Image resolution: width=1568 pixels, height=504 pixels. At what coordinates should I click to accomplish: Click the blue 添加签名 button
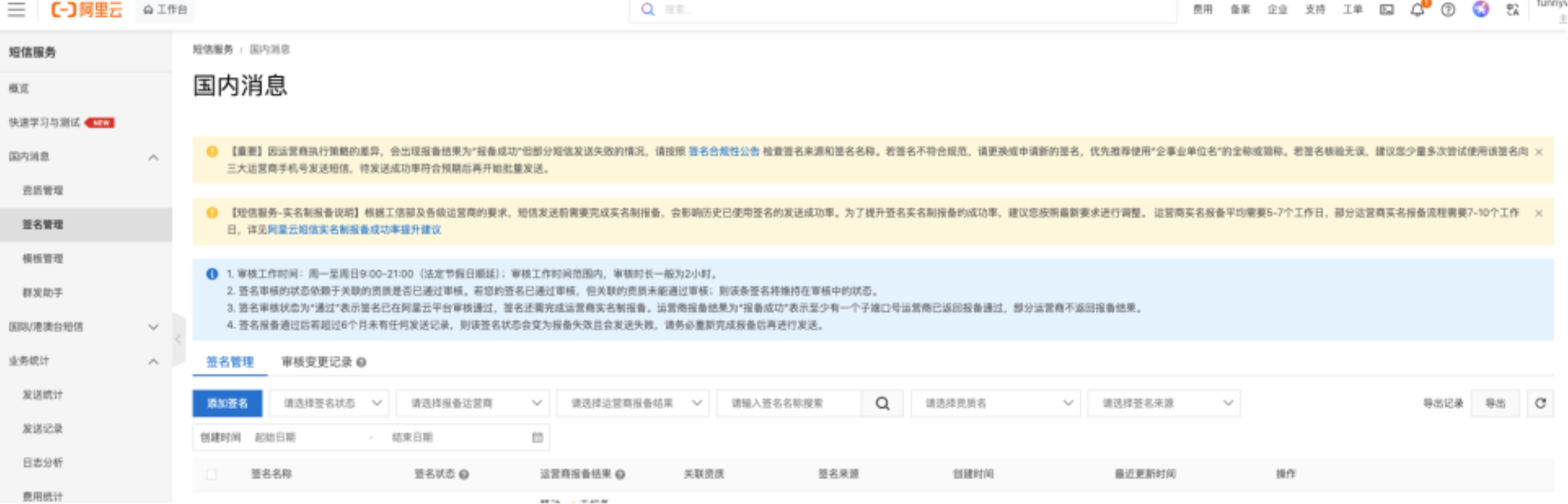point(227,403)
